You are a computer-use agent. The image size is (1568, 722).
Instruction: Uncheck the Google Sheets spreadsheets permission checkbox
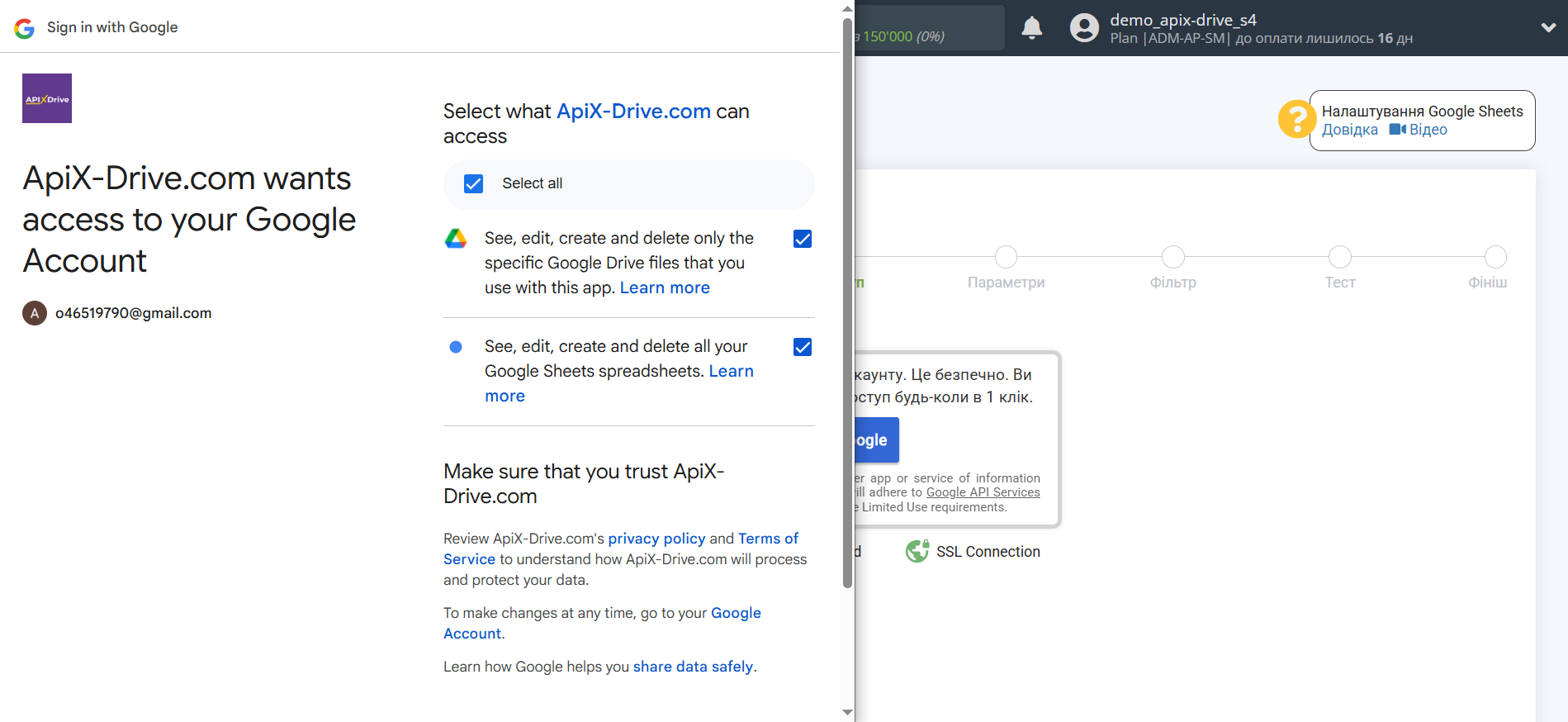[803, 347]
